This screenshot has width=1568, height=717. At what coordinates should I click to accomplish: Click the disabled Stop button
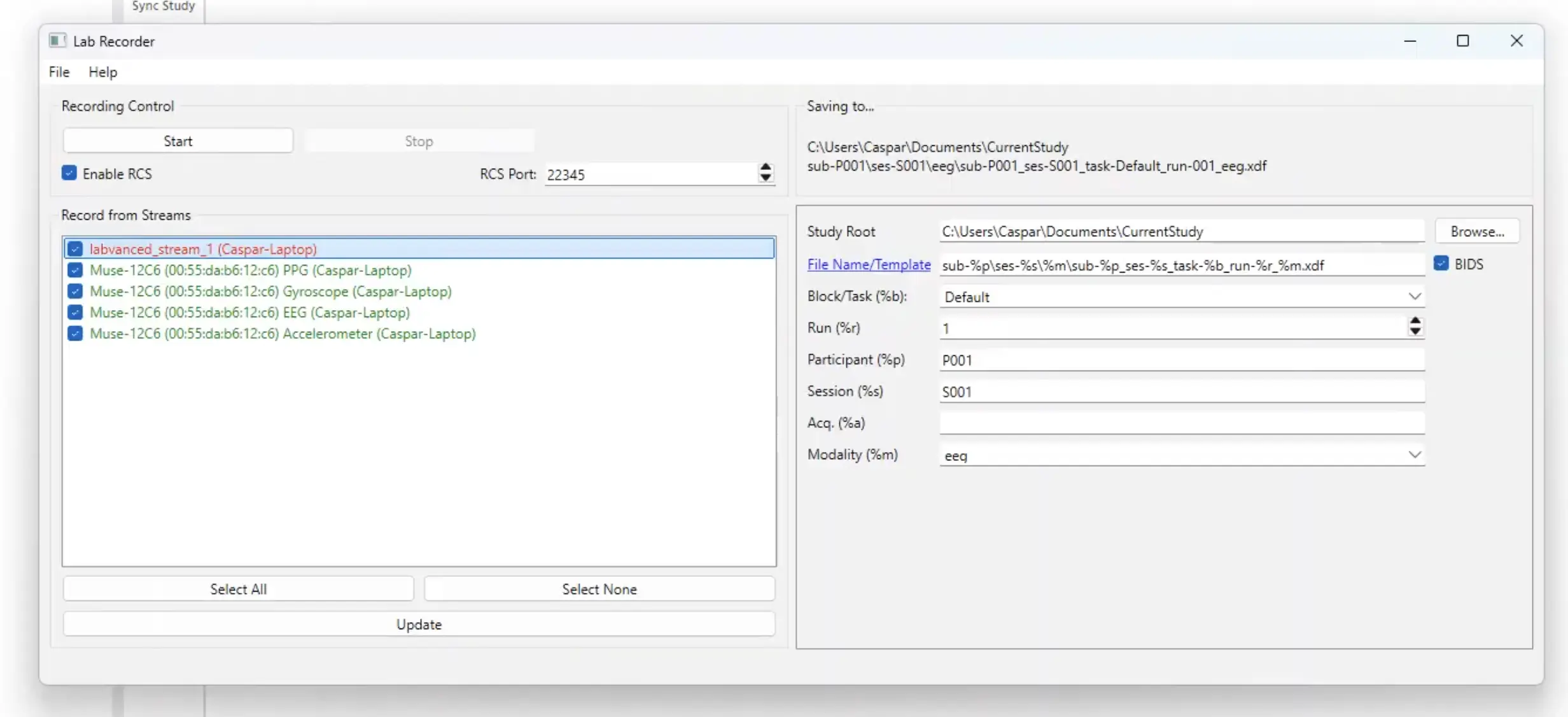(x=419, y=141)
